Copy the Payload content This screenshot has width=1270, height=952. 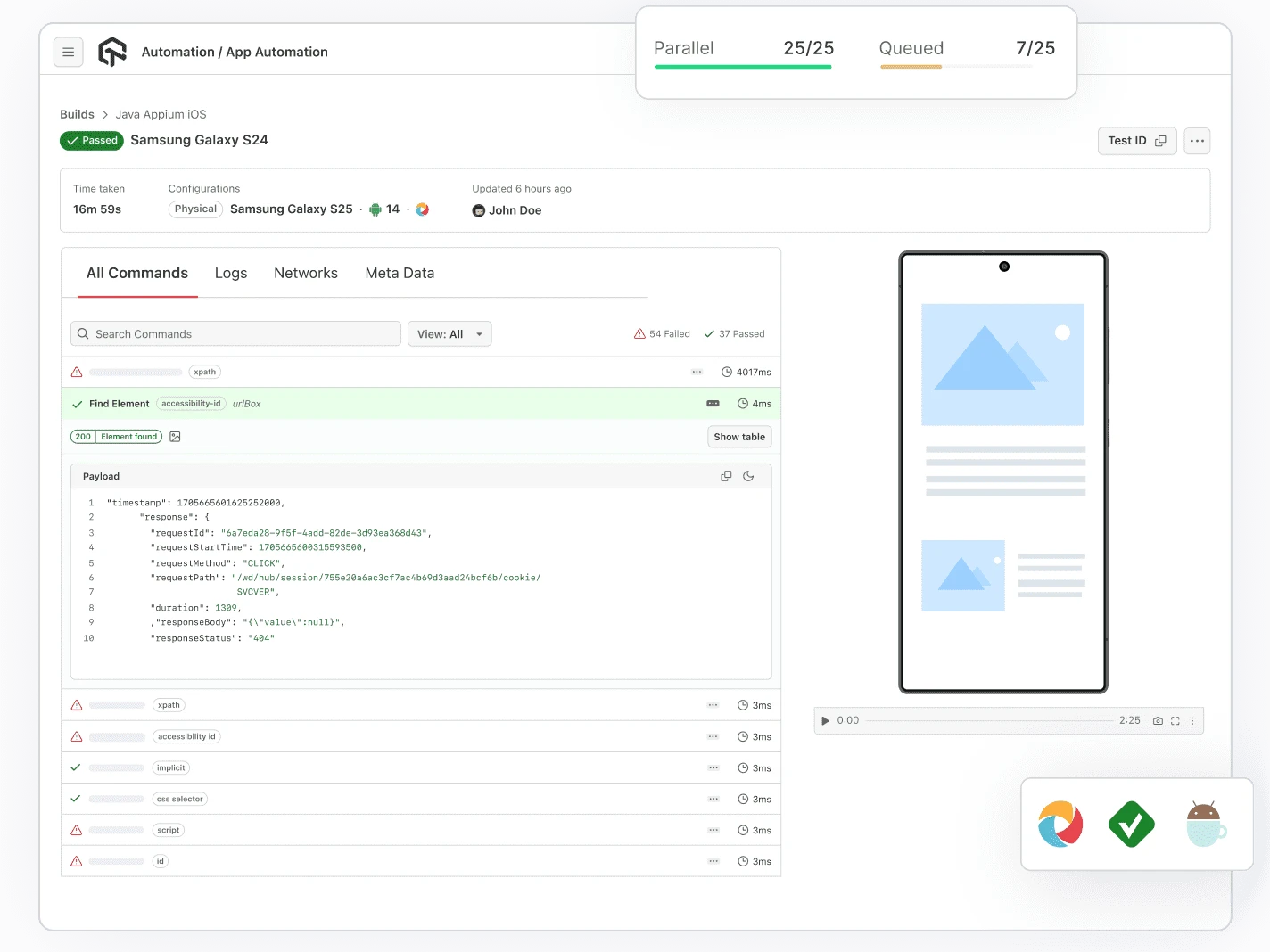[x=726, y=477]
